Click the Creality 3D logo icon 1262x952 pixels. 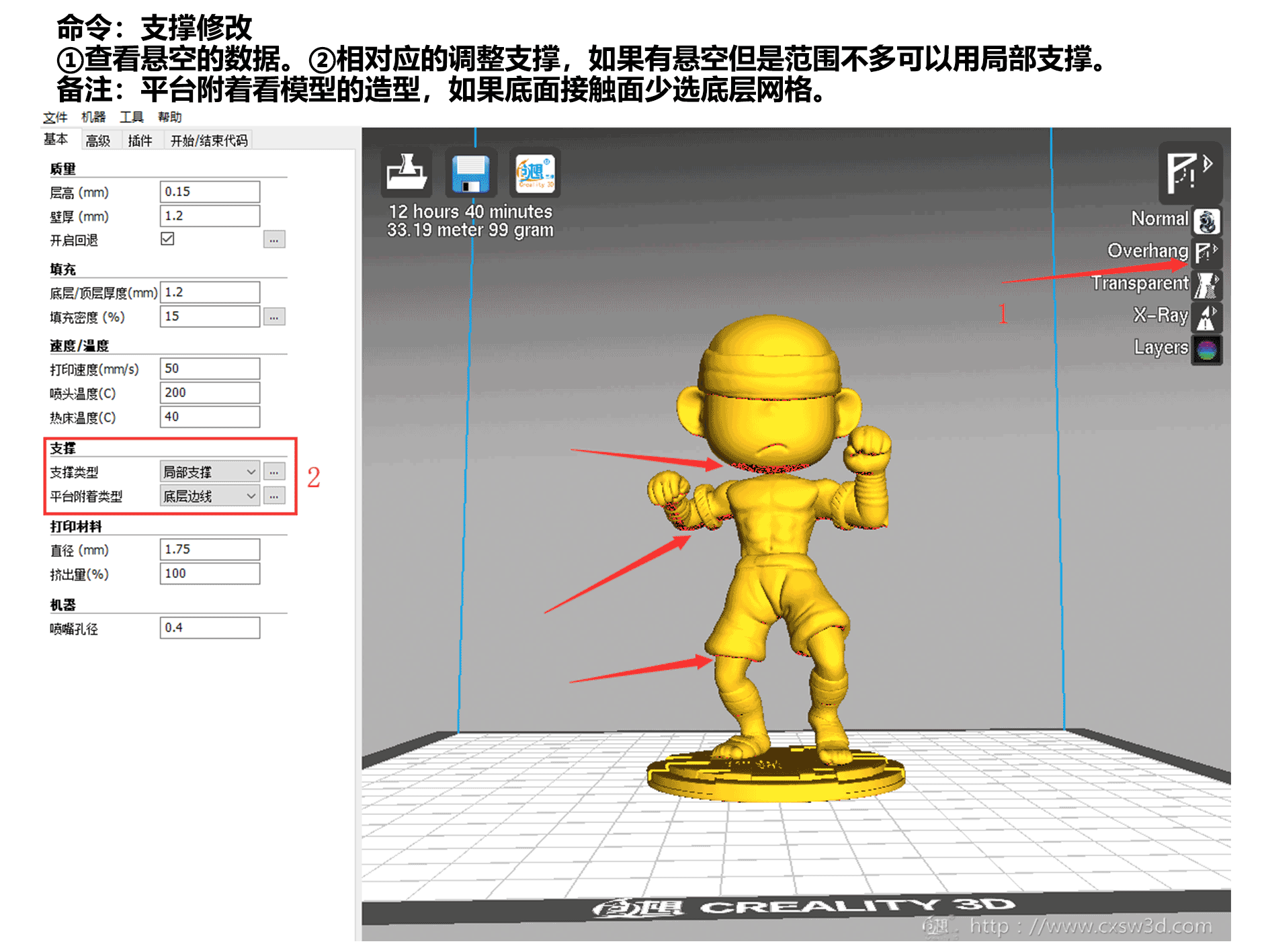click(535, 173)
